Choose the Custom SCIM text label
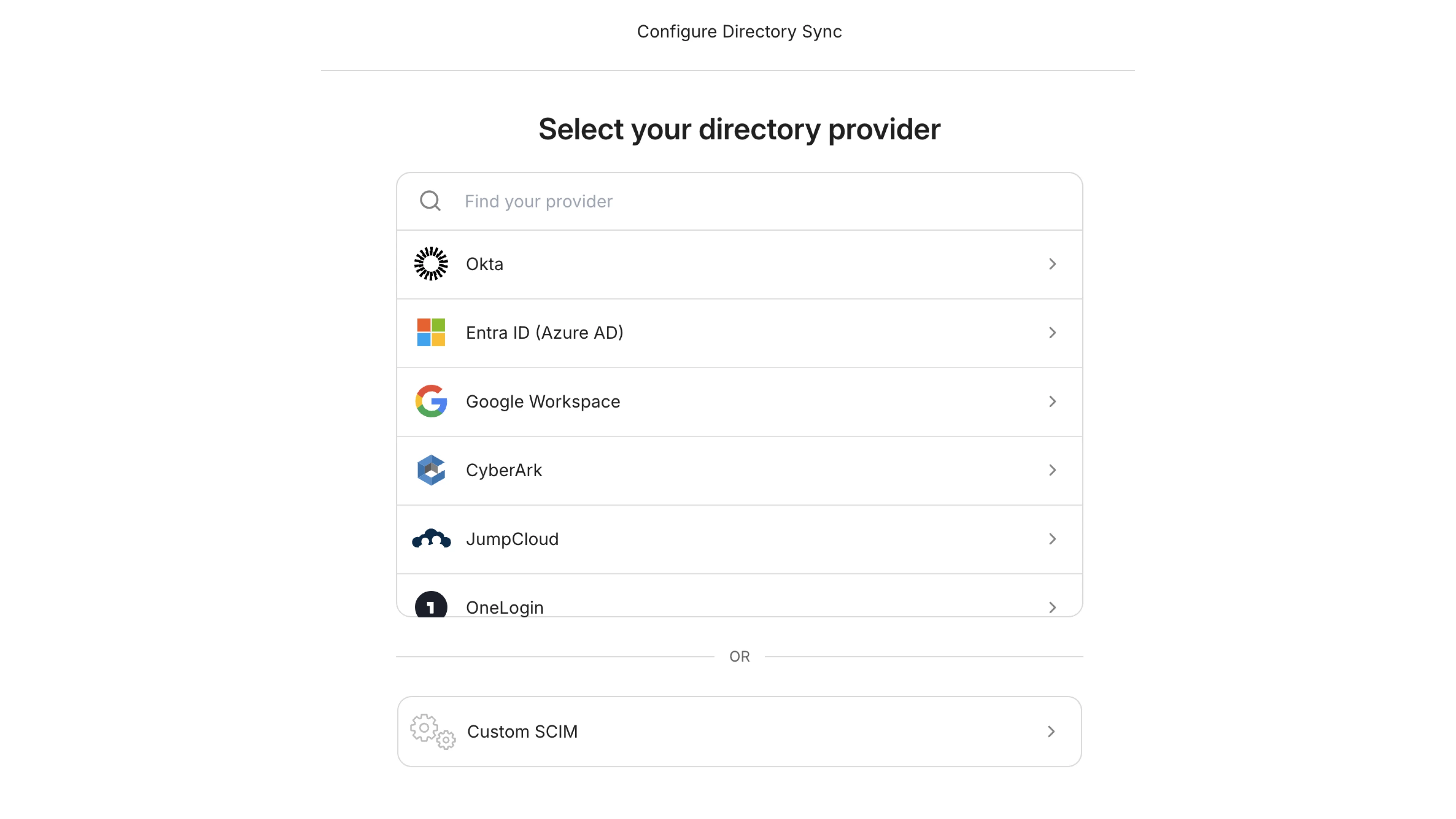Screen dimensions: 1456x819 [522, 731]
